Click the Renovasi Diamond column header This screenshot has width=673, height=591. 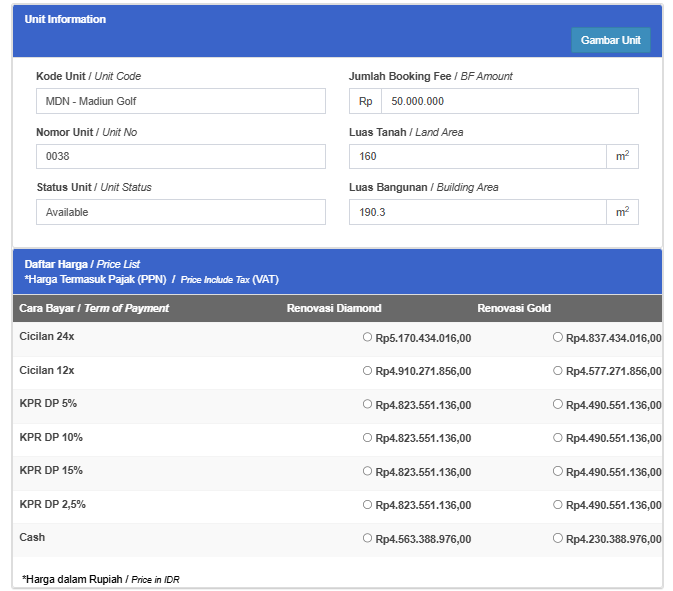(334, 308)
